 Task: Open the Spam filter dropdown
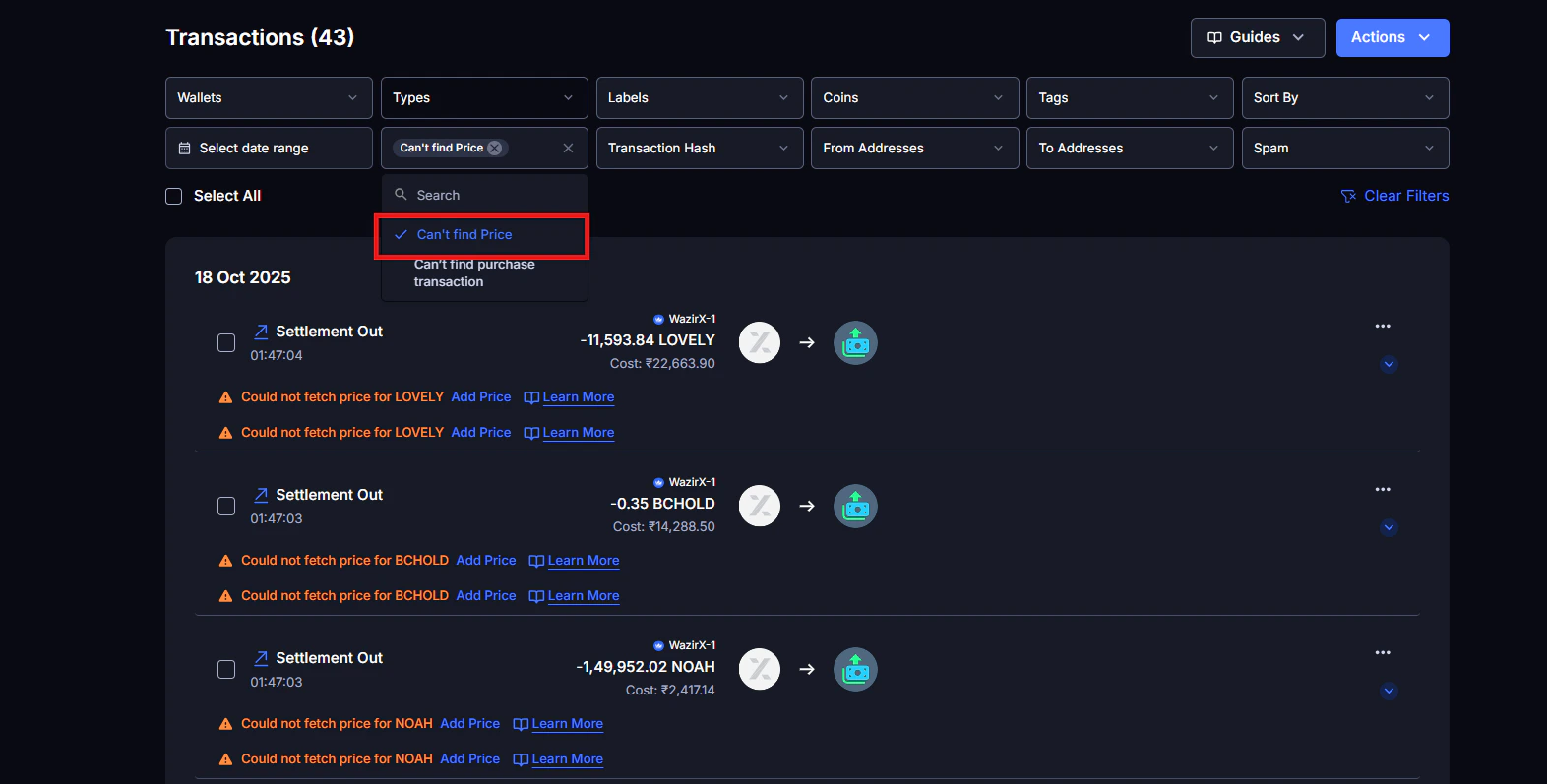coord(1345,149)
